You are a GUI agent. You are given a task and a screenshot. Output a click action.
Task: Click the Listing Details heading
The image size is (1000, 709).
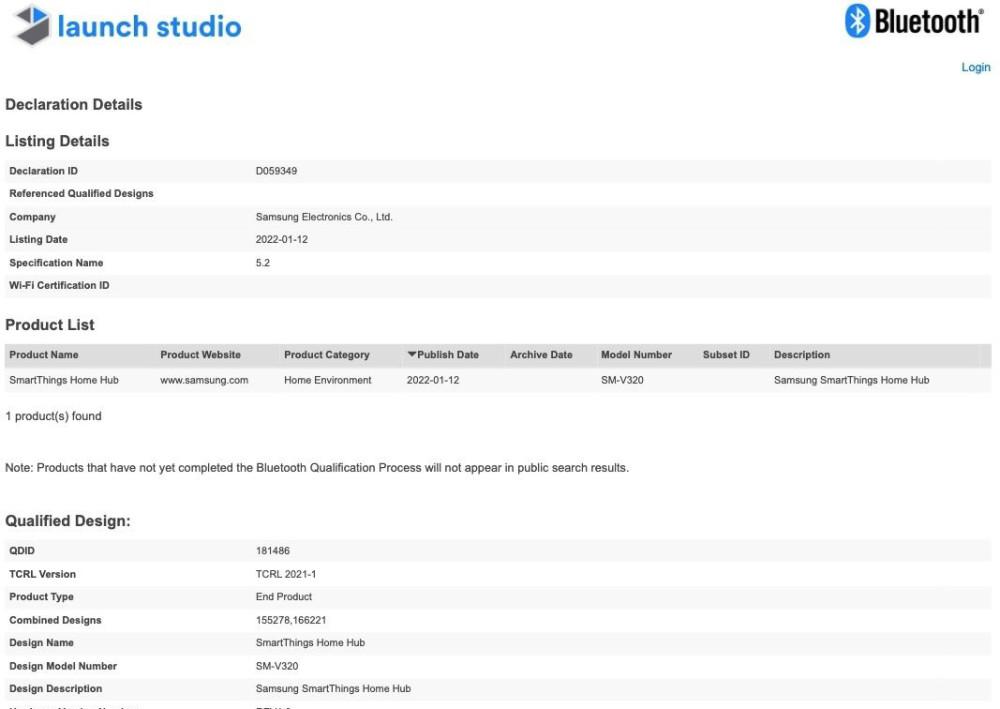point(57,141)
